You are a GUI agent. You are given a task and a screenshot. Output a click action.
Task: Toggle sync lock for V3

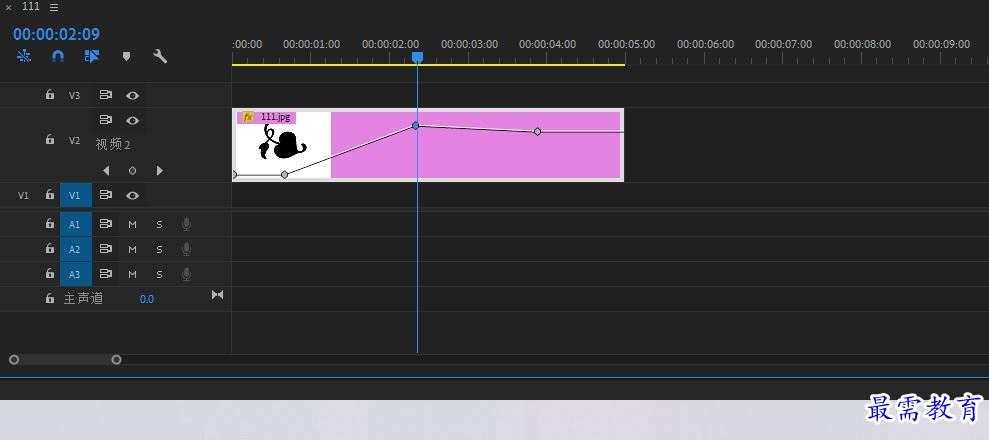(105, 95)
